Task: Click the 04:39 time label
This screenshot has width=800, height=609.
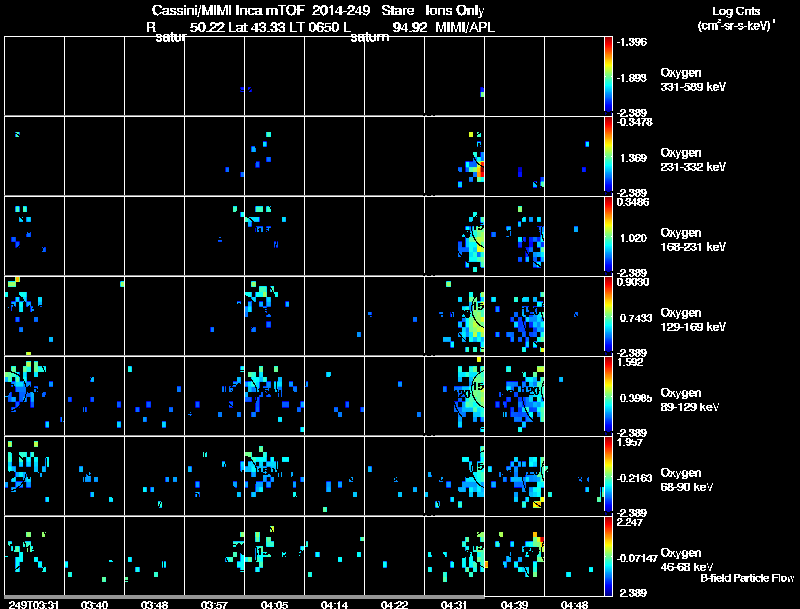Action: [x=514, y=604]
